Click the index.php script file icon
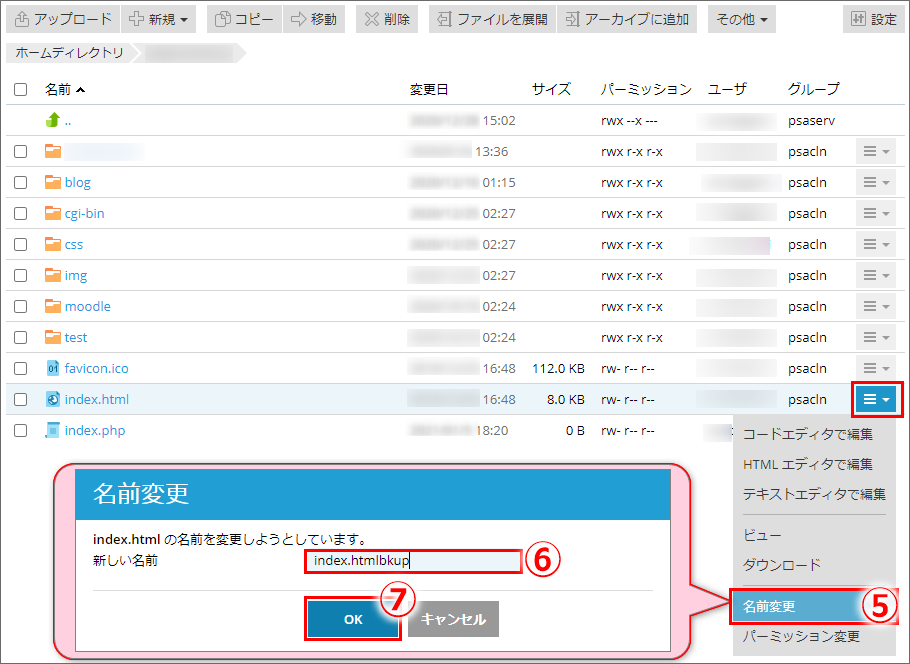Screen dimensions: 910x664 tap(53, 430)
